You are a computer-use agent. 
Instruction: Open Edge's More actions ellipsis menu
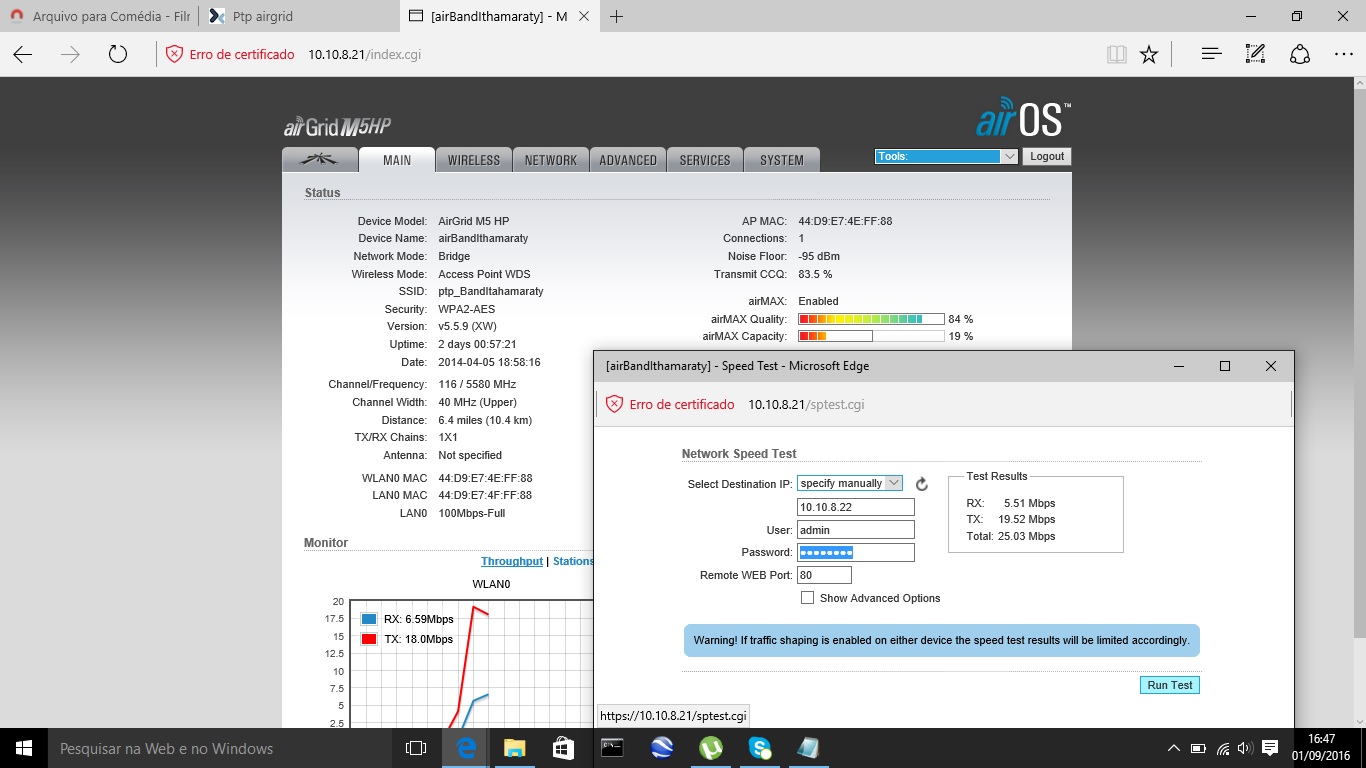(1344, 54)
